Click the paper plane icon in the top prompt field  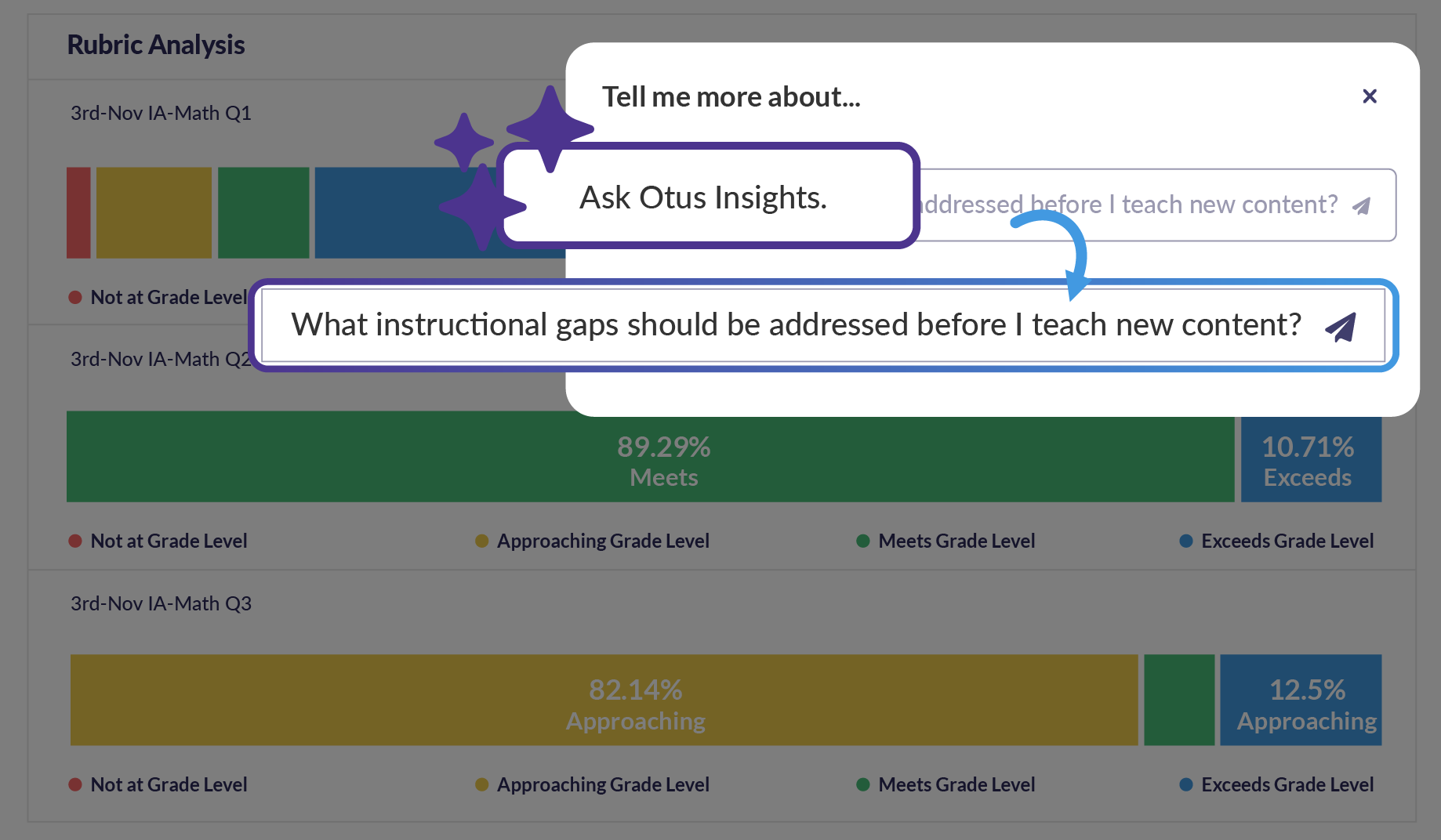[1362, 205]
